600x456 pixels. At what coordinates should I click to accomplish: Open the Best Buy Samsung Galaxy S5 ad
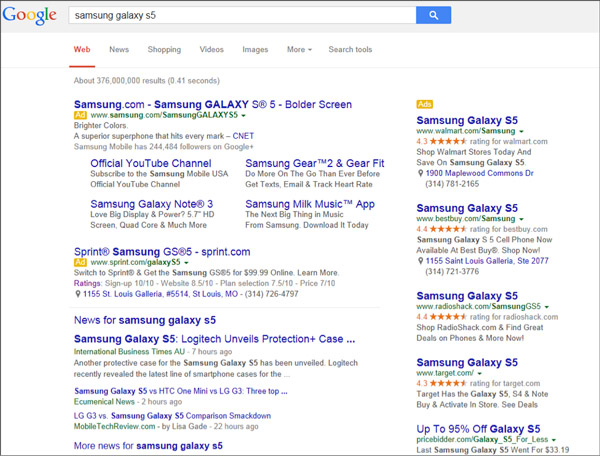pos(467,208)
